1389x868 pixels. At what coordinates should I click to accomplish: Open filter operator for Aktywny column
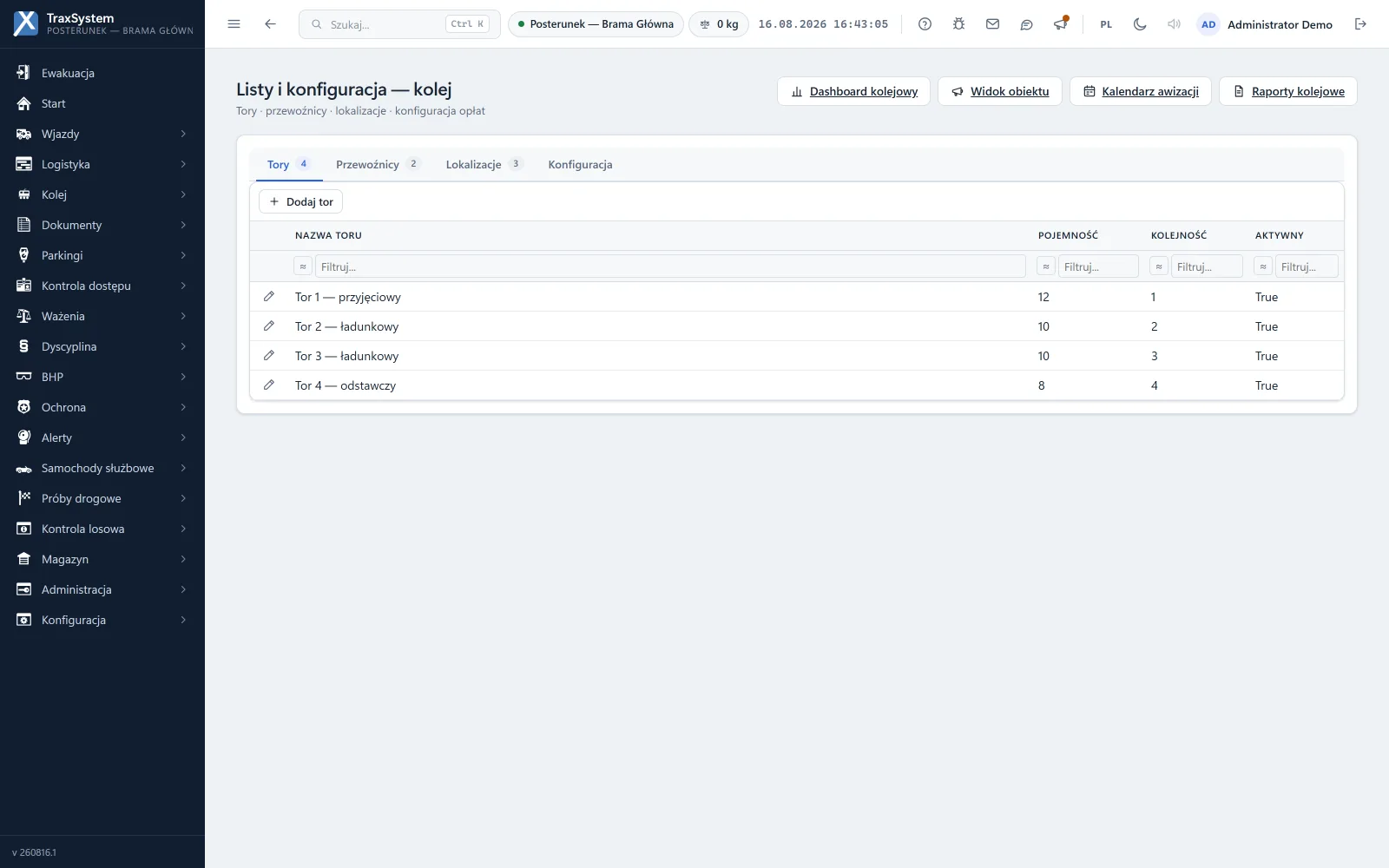(x=1263, y=266)
